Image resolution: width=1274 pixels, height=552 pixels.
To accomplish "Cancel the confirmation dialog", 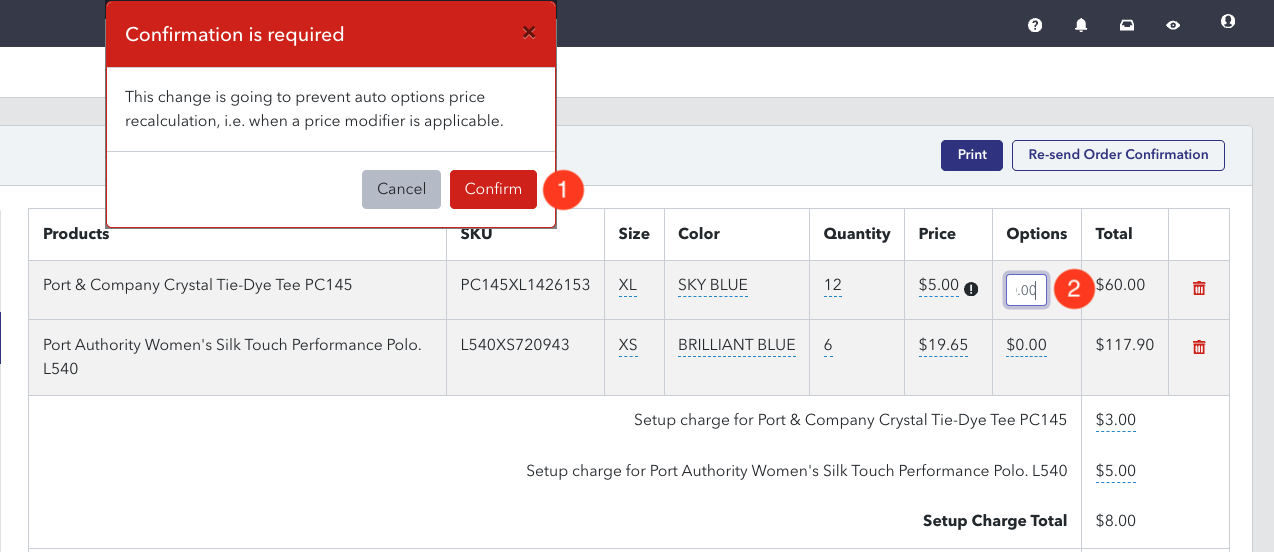I will [401, 189].
